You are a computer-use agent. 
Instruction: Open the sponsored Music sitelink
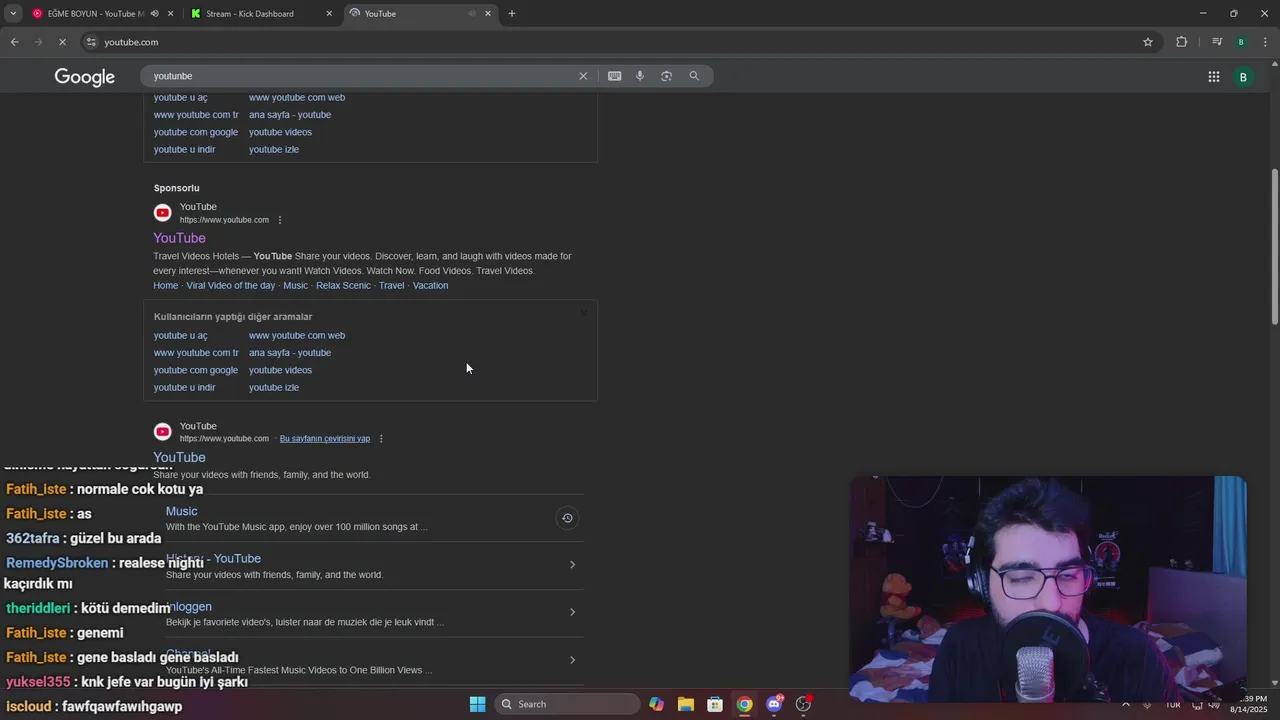295,285
